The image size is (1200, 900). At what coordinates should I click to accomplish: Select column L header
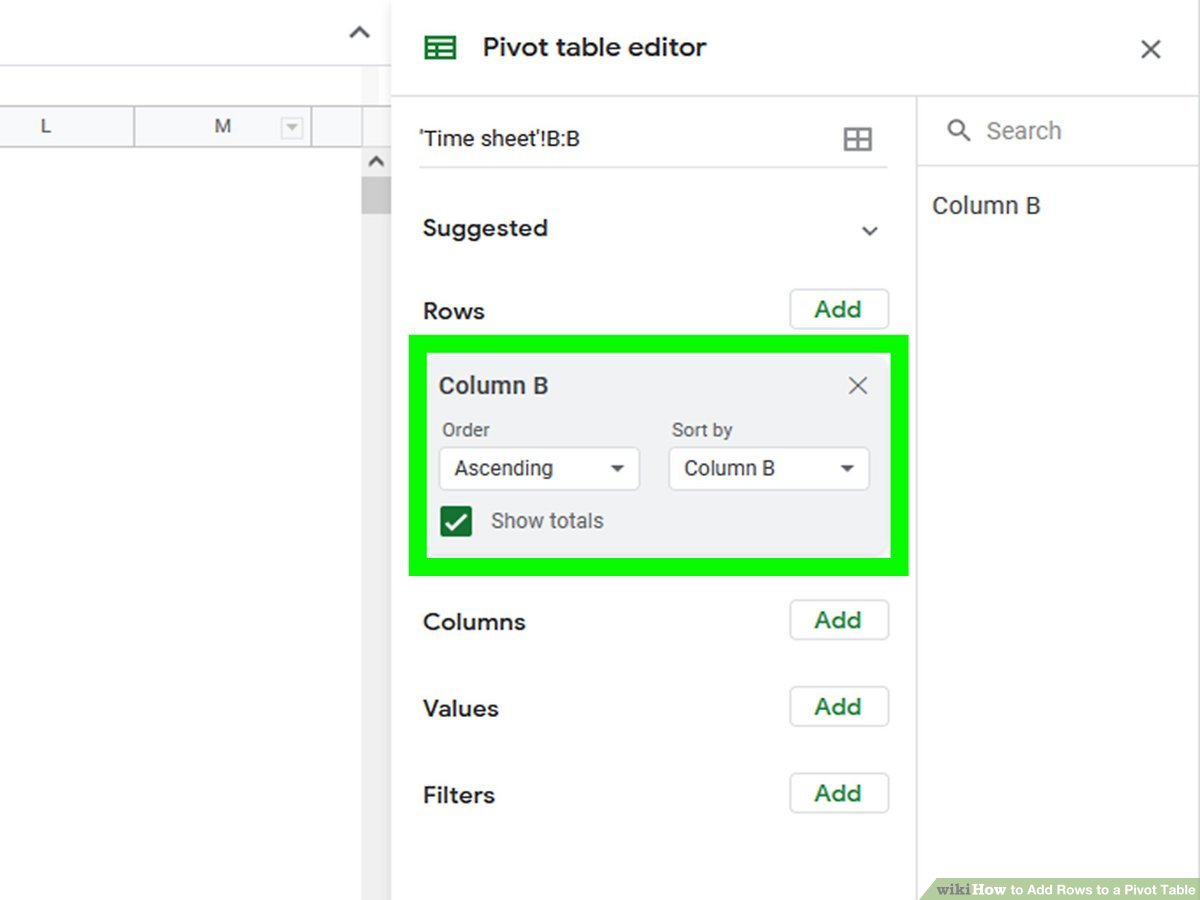tap(46, 127)
